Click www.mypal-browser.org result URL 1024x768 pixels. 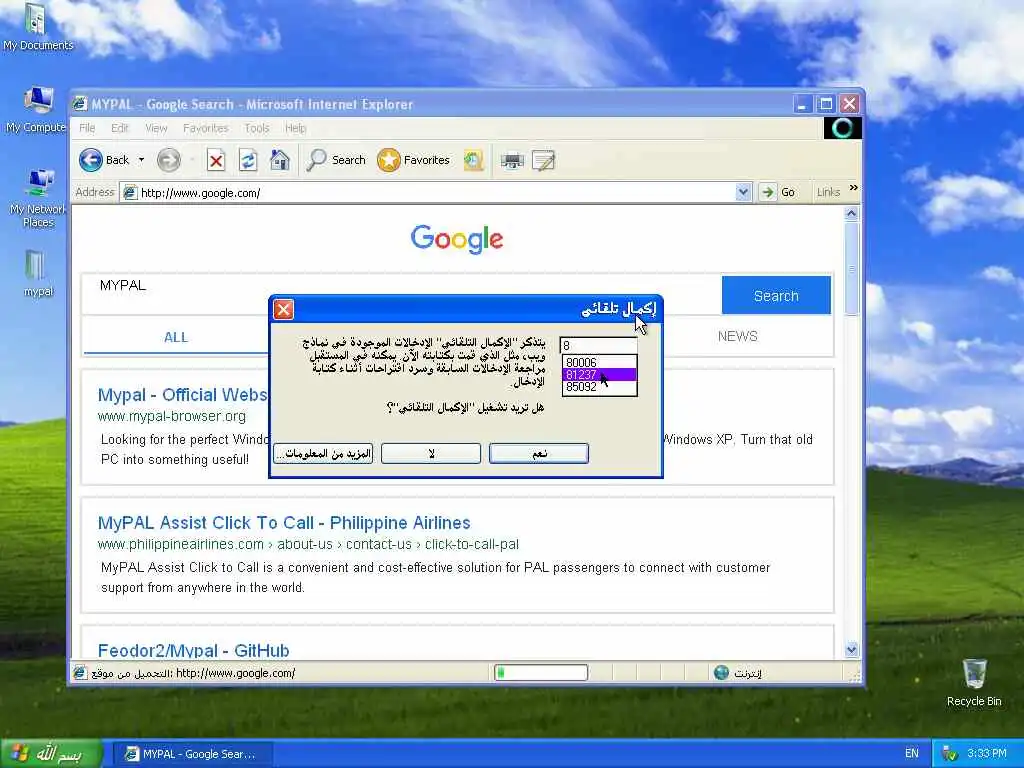[x=172, y=416]
